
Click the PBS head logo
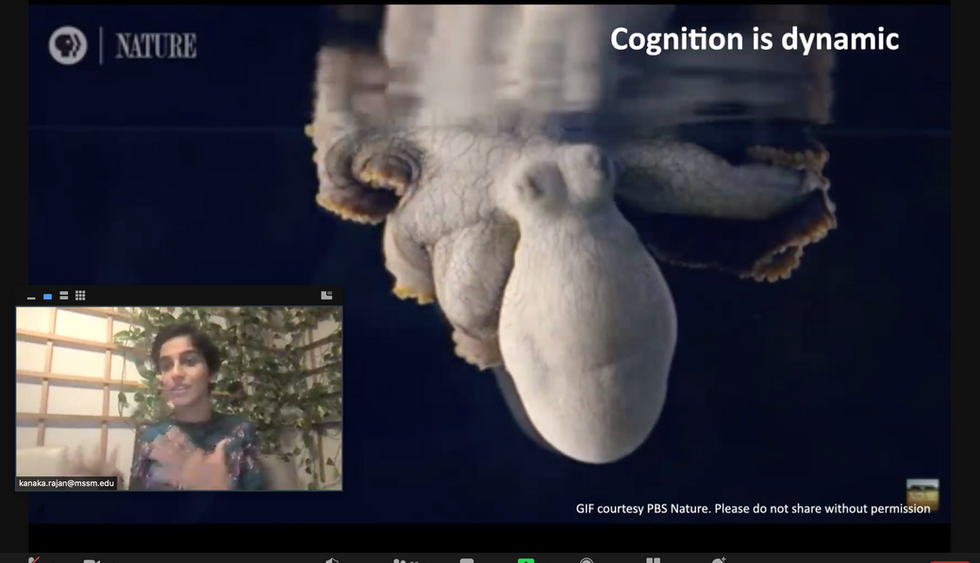point(68,46)
